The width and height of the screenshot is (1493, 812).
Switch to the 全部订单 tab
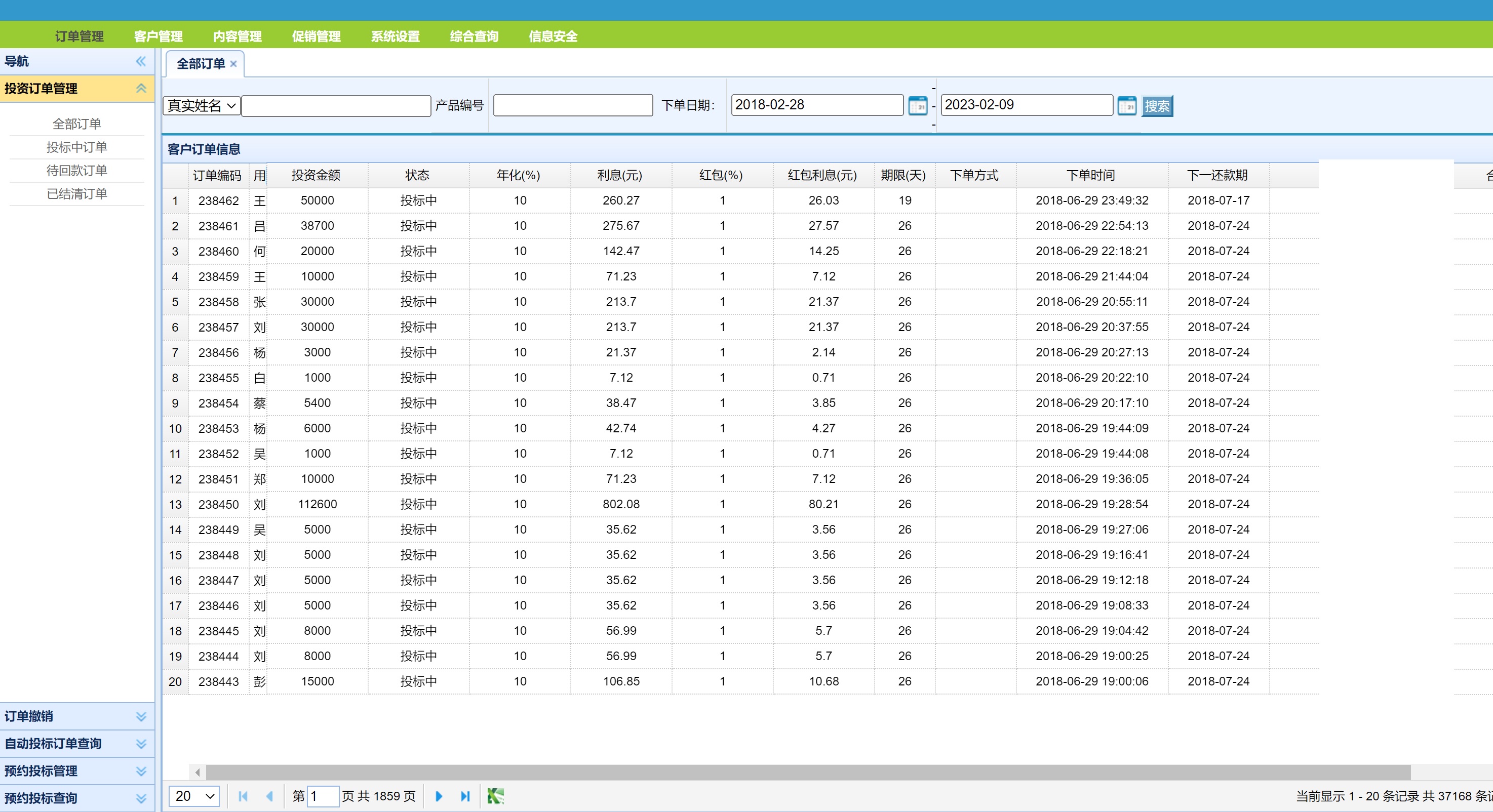[x=201, y=64]
